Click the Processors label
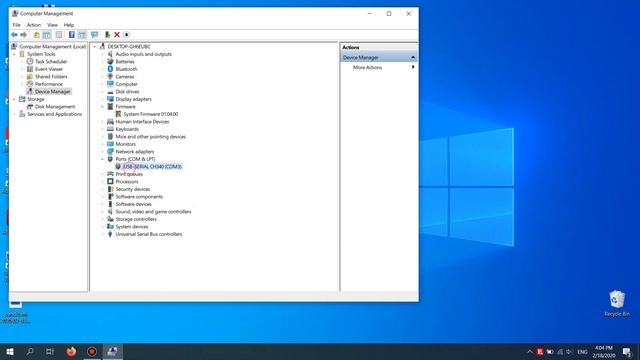Image resolution: width=640 pixels, height=360 pixels. [x=127, y=182]
